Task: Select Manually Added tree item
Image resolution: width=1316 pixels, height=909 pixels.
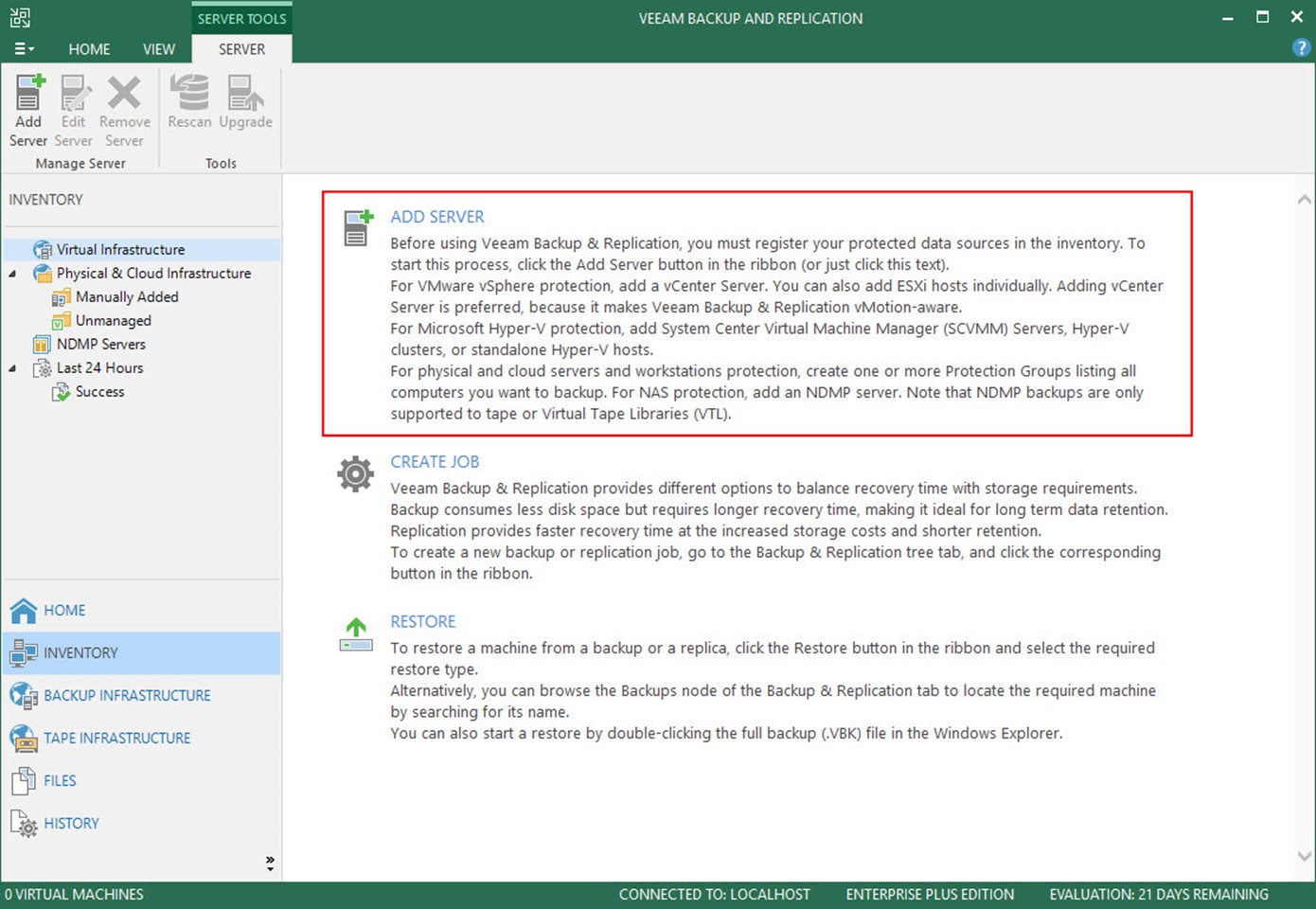Action: pyautogui.click(x=127, y=297)
